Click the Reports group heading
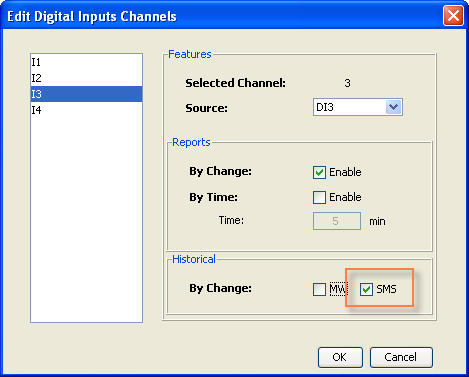 191,142
